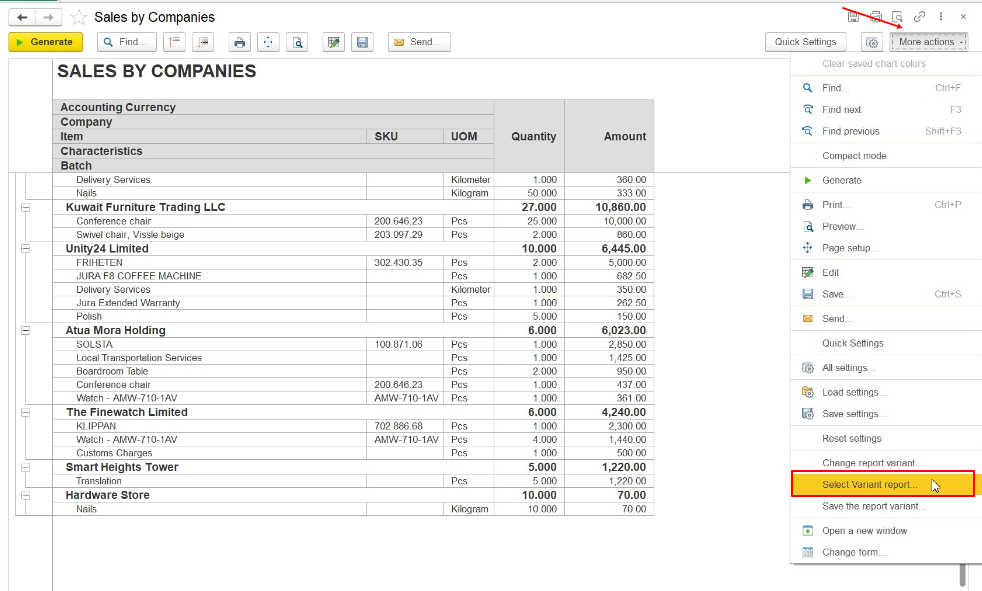
Task: Click the Hardware Store total amount cell
Action: [609, 495]
